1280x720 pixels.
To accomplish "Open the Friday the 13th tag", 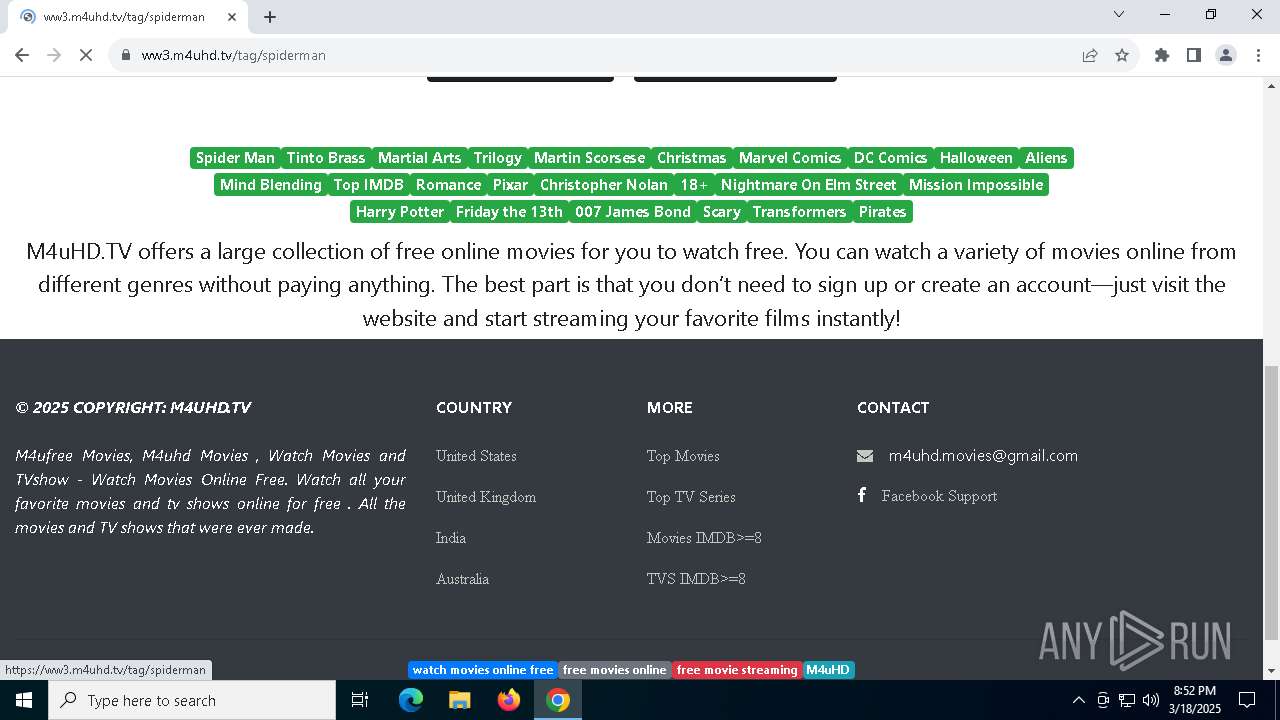I will (509, 212).
